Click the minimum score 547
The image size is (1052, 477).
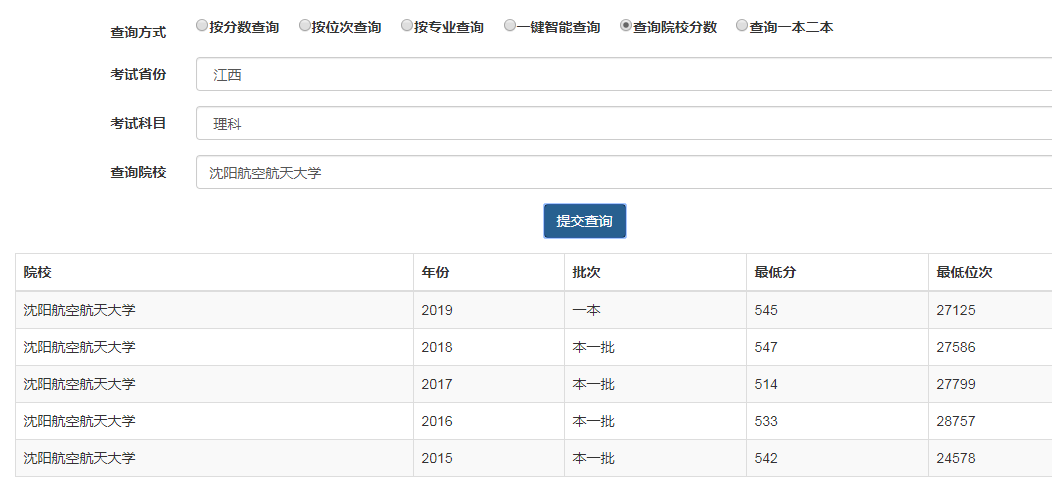pyautogui.click(x=766, y=348)
